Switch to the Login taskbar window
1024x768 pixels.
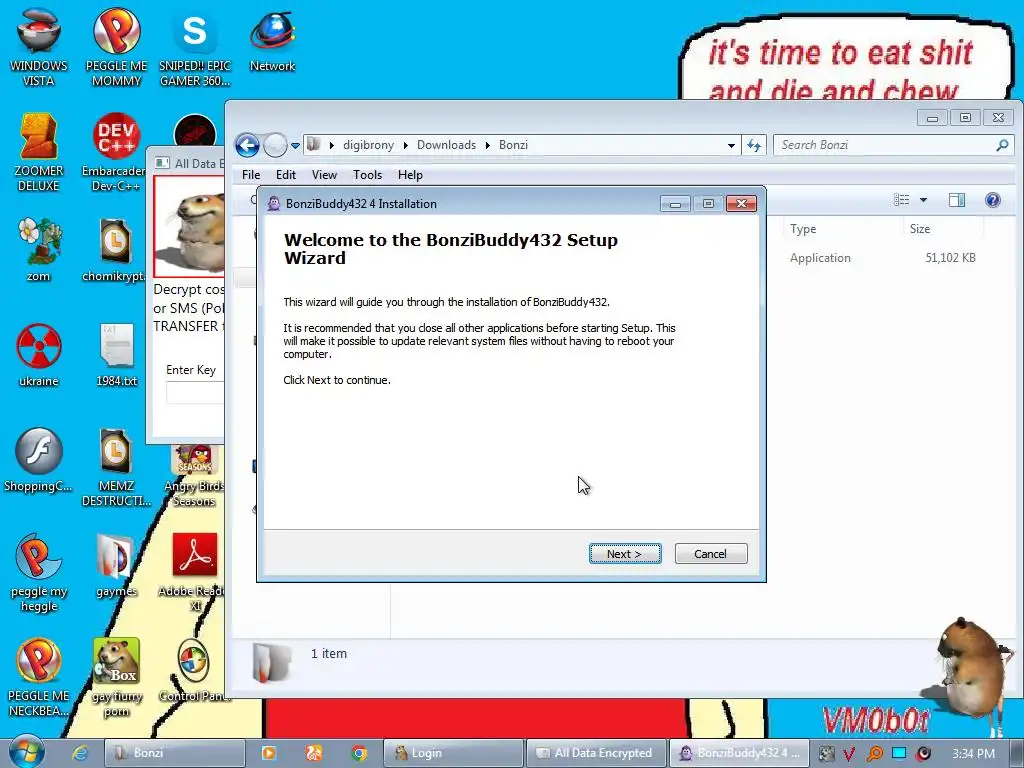point(453,753)
